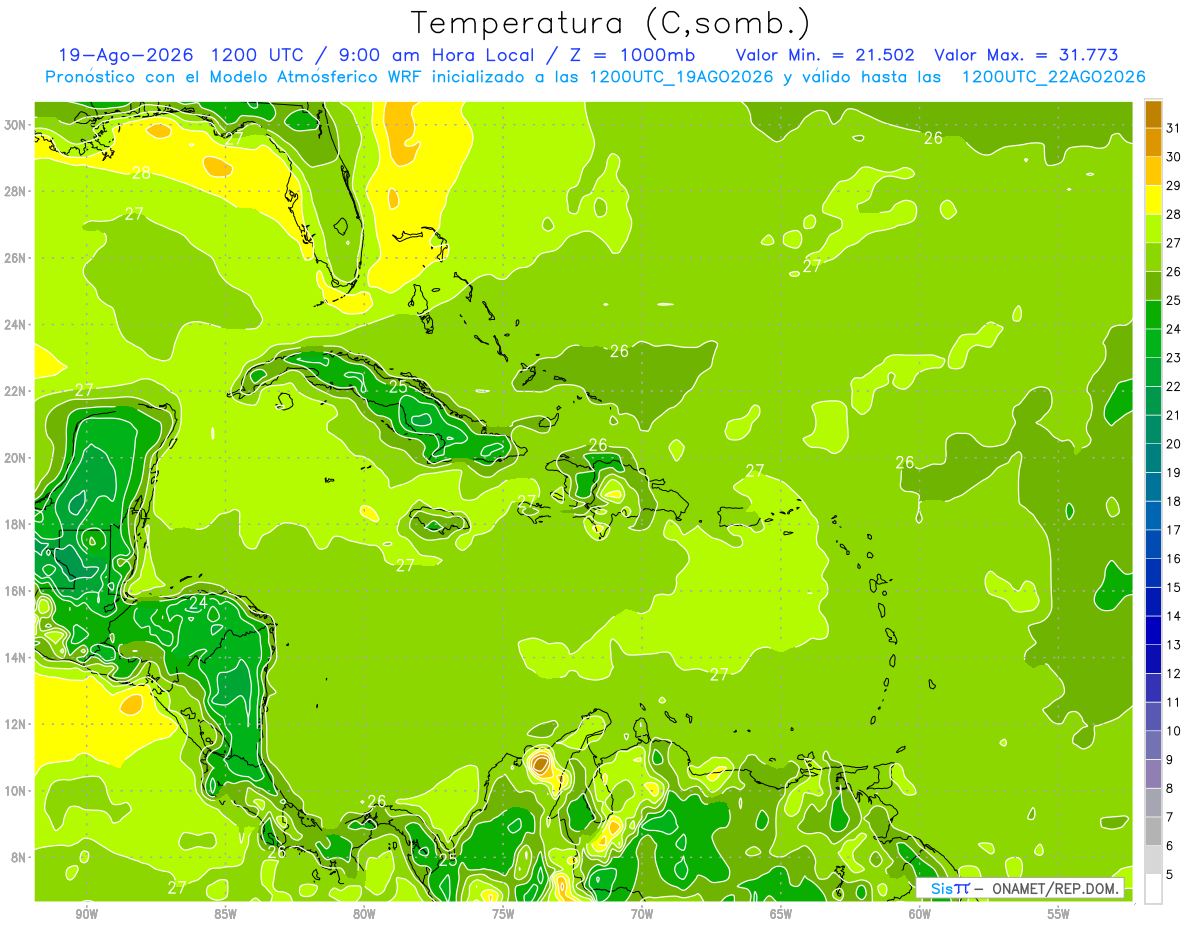1200x927 pixels.
Task: Click the "65W" longitude axis label
Action: click(781, 914)
